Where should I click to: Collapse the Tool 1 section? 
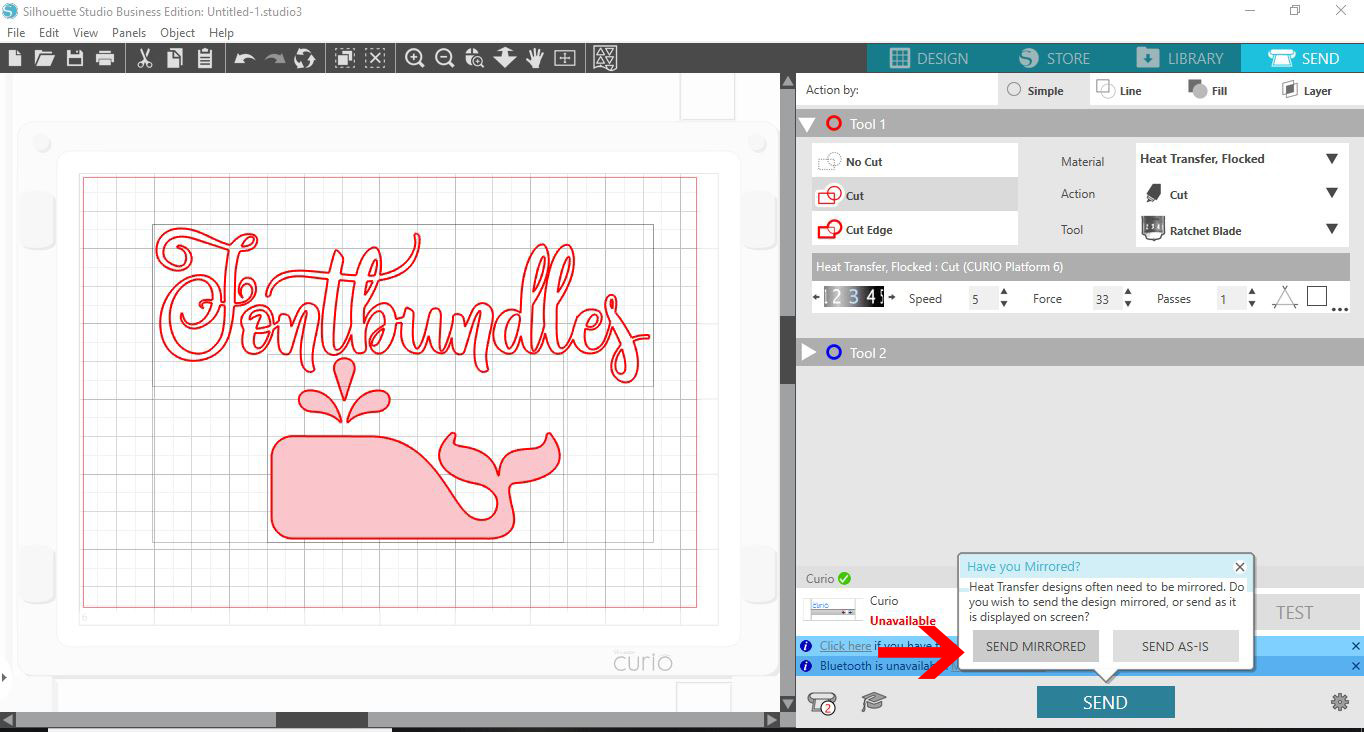[x=808, y=124]
